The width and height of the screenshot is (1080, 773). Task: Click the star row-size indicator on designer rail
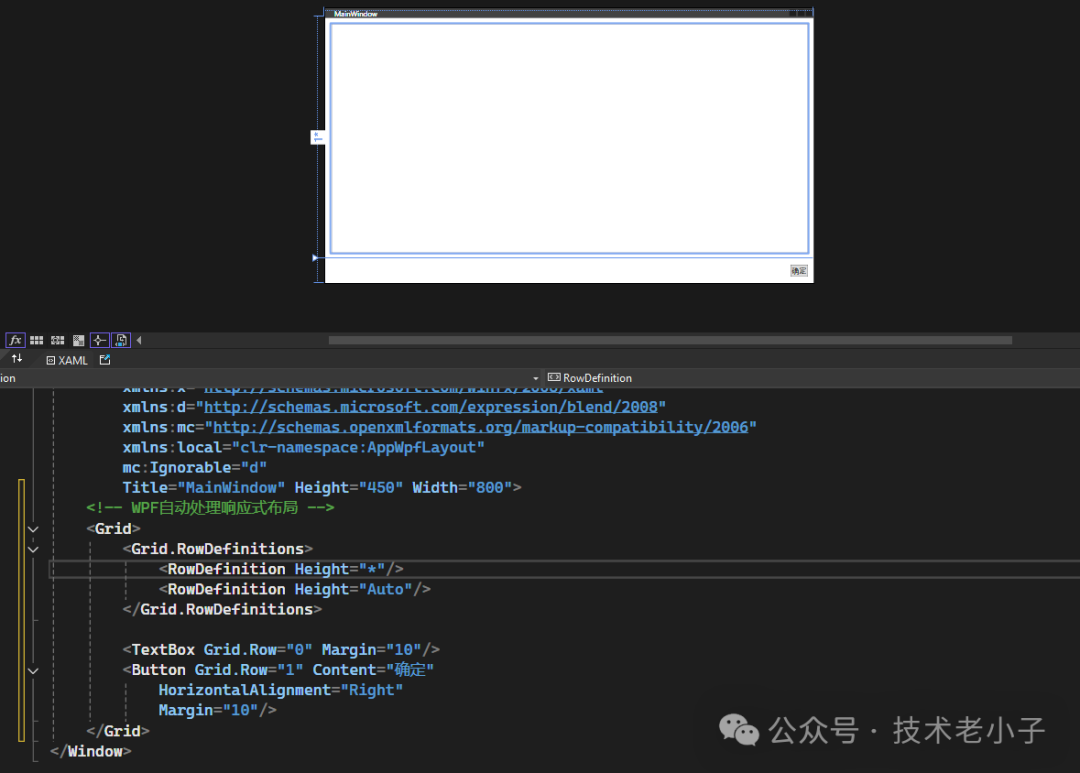[x=317, y=136]
